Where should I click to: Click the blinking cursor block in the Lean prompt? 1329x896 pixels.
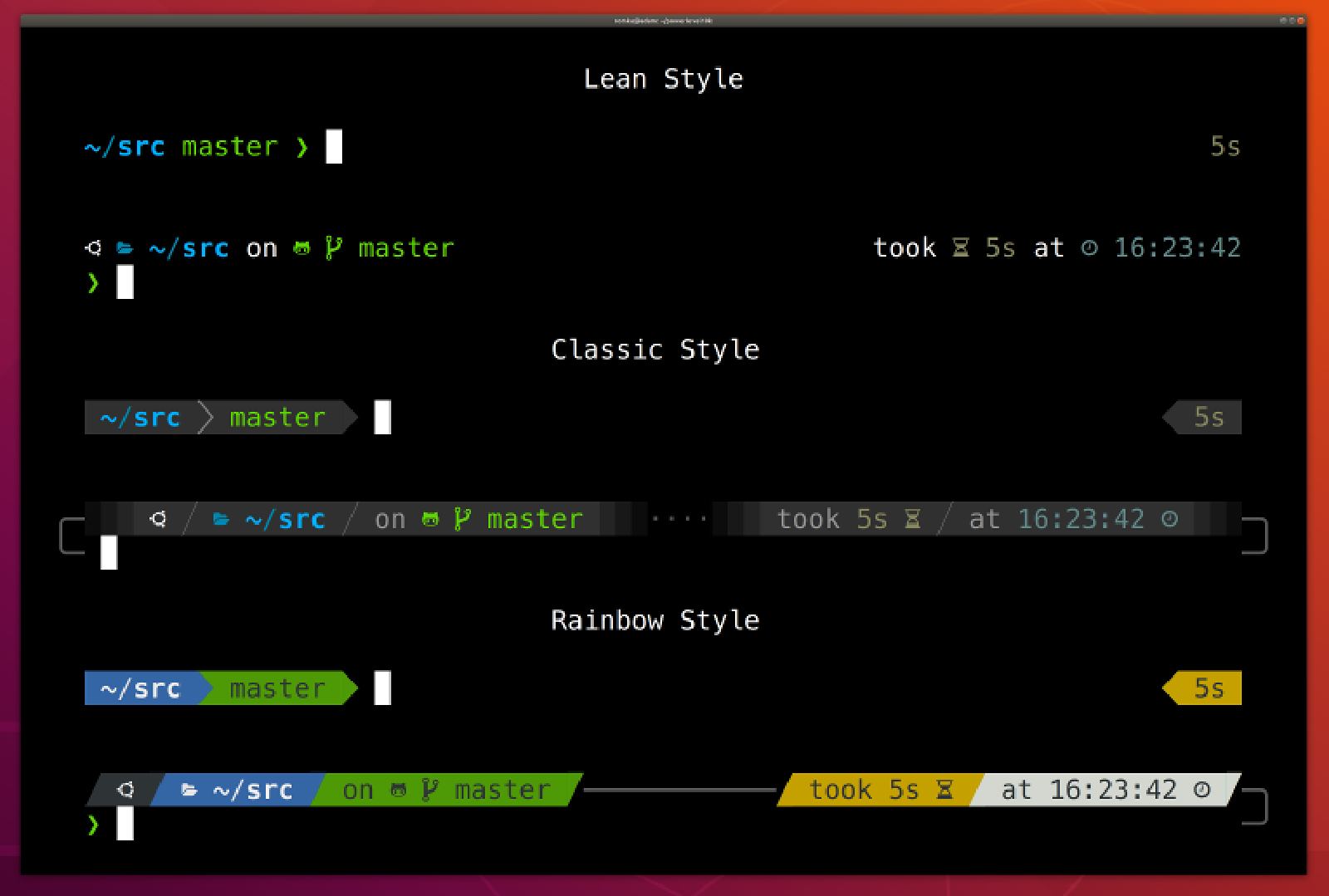click(x=335, y=147)
